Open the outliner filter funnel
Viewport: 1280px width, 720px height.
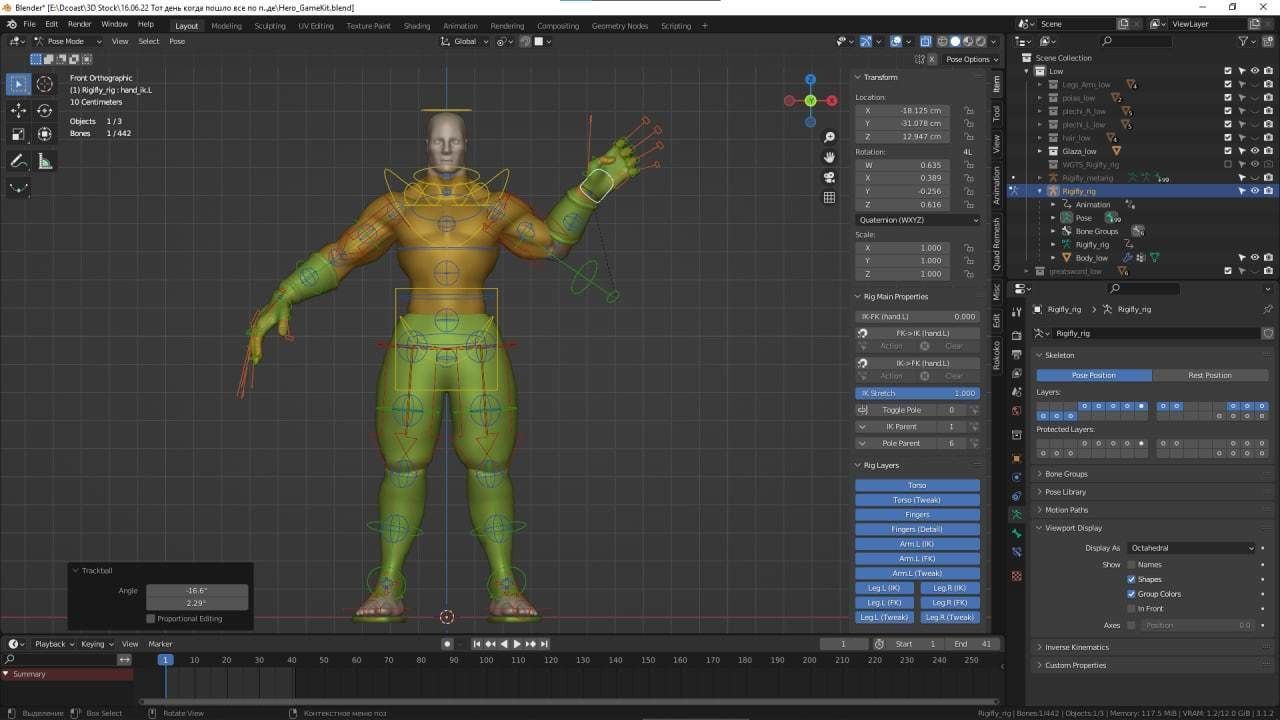click(1243, 41)
